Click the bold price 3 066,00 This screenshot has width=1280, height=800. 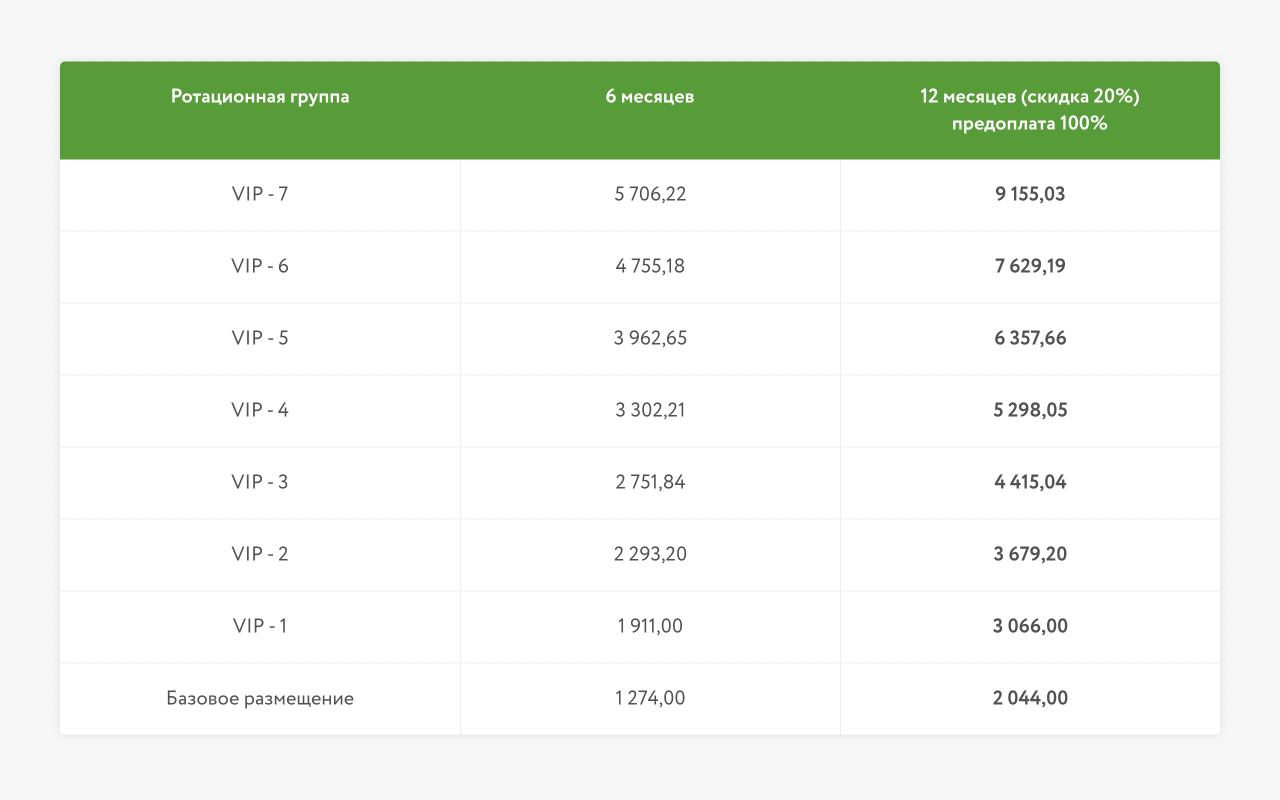[1030, 627]
